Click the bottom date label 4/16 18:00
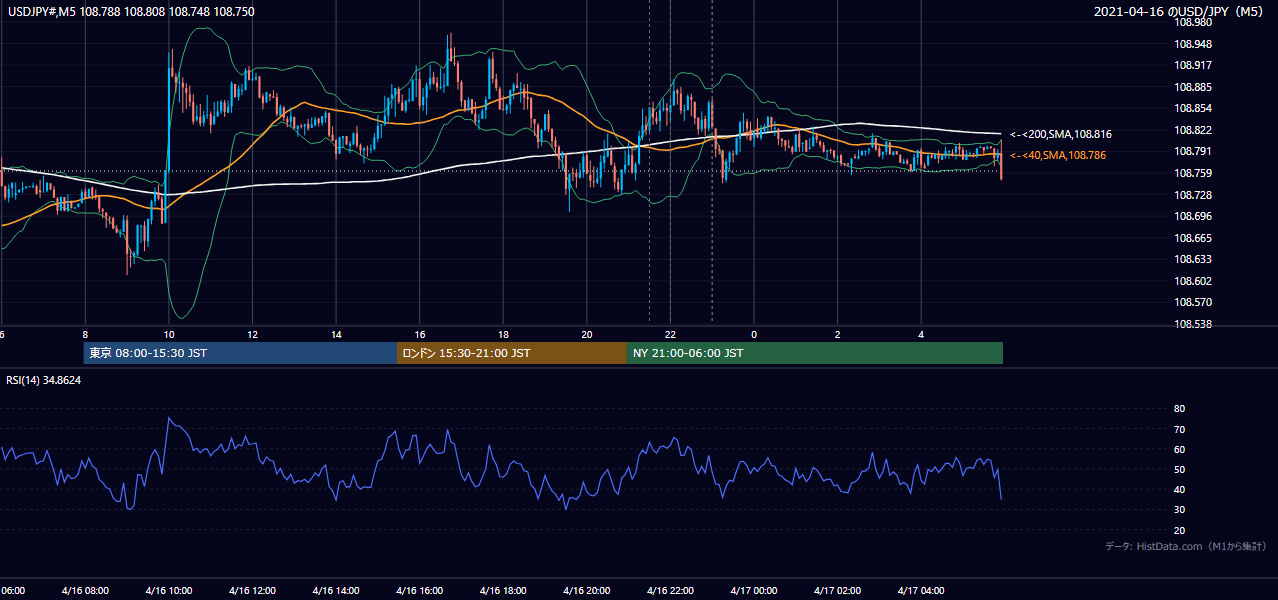Image resolution: width=1278 pixels, height=600 pixels. coord(503,590)
